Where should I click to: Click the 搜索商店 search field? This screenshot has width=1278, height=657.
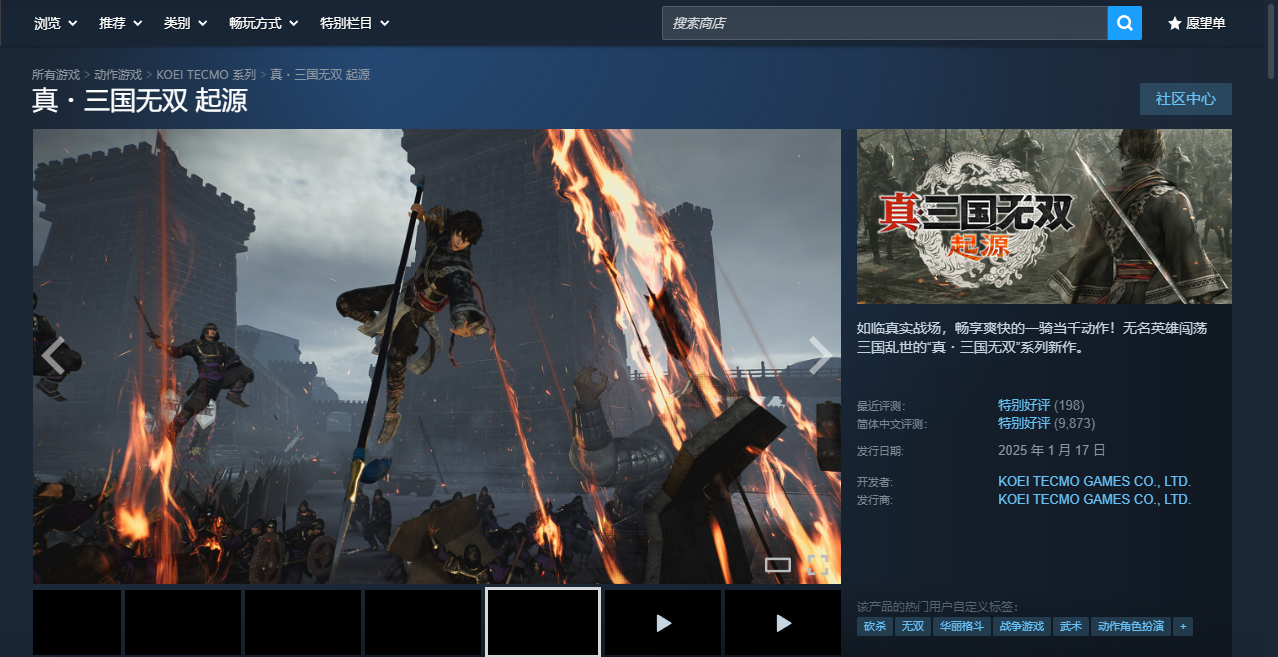pos(884,23)
